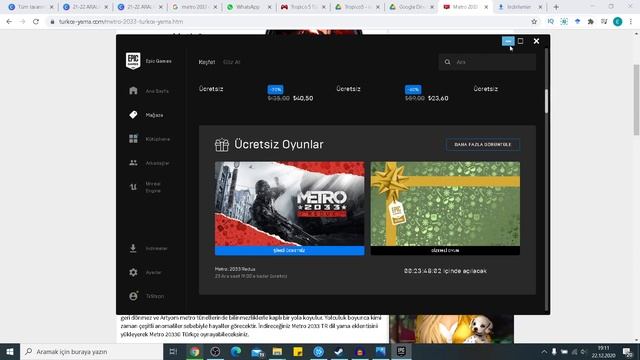This screenshot has width=640, height=360.
Task: Open OBS Studio from the taskbar
Action: click(215, 351)
